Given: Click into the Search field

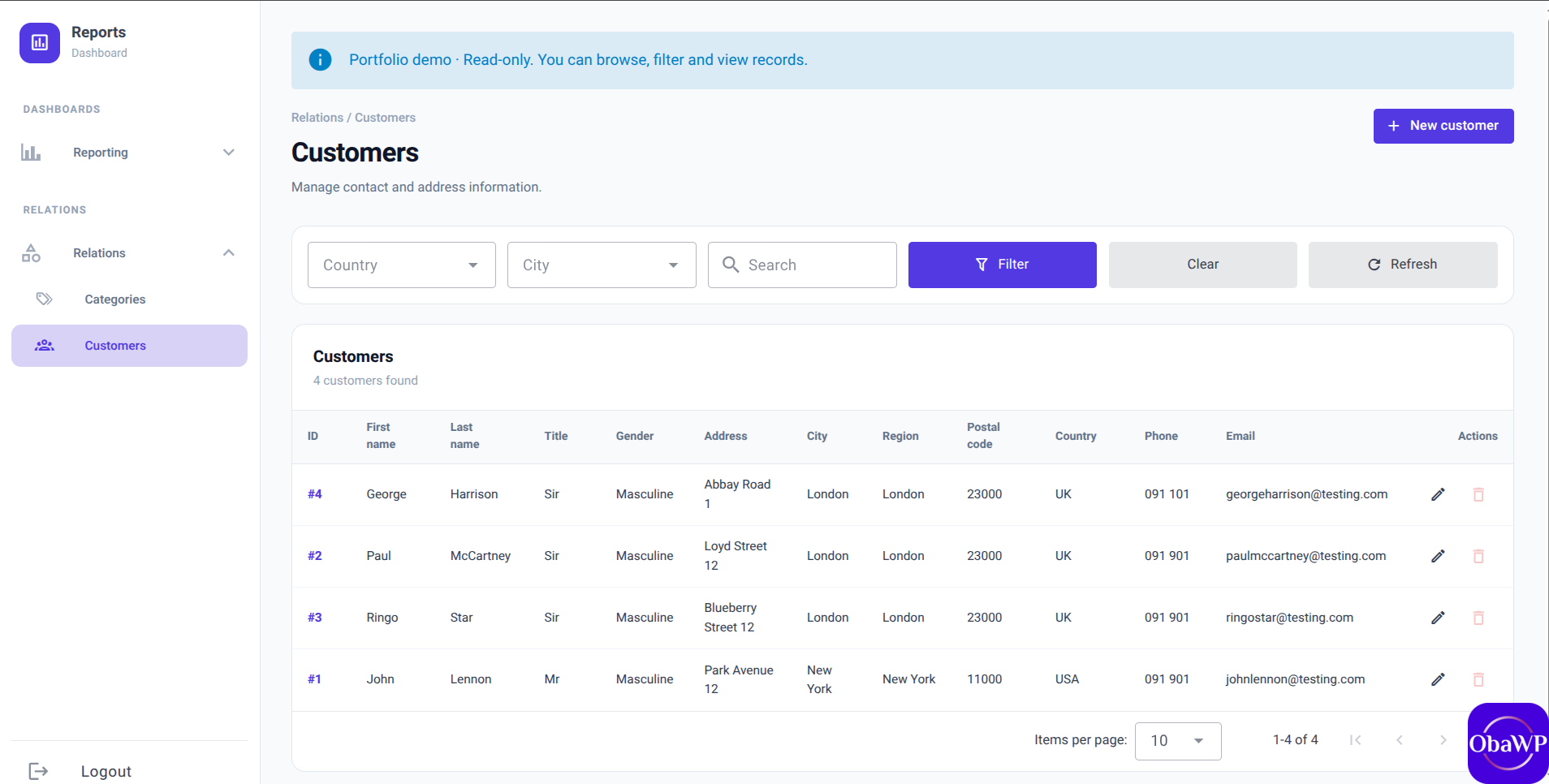Looking at the screenshot, I should pos(802,265).
